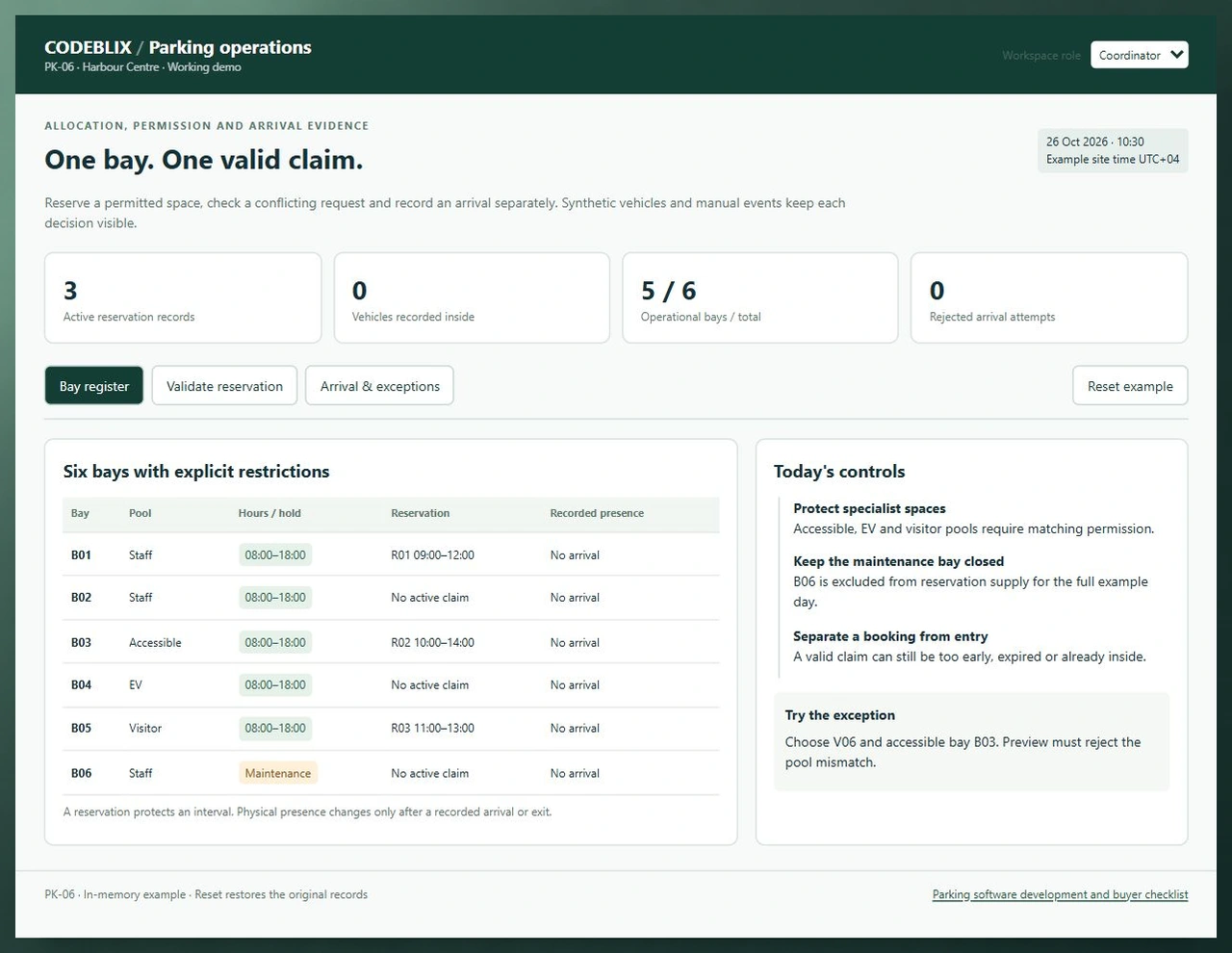Image resolution: width=1232 pixels, height=953 pixels.
Task: Go to the Arrival & exceptions tab
Action: [x=380, y=386]
